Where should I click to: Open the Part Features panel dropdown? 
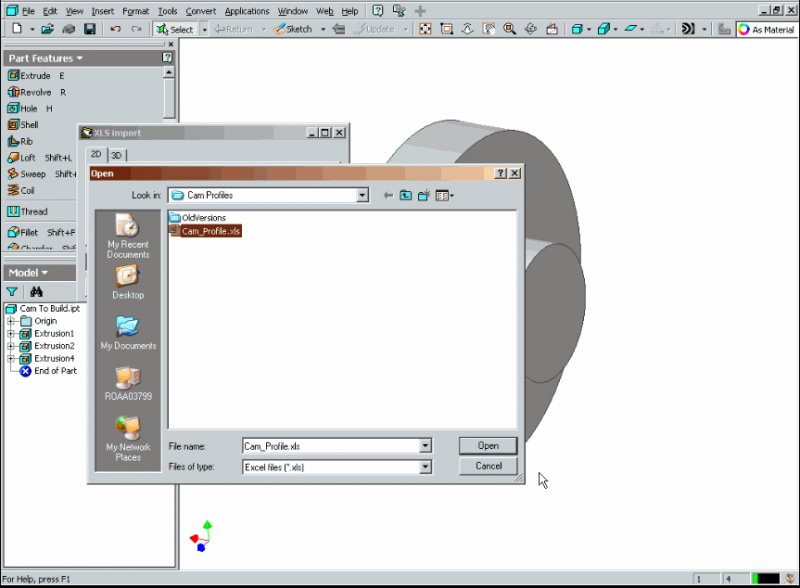click(x=45, y=58)
